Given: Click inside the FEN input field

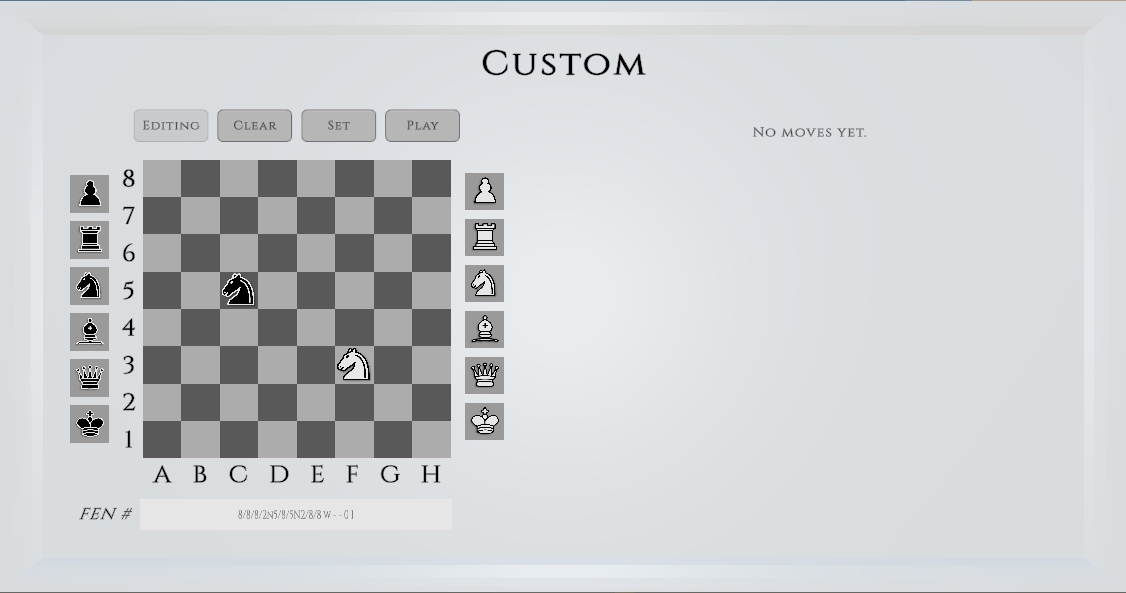Looking at the screenshot, I should (x=296, y=515).
